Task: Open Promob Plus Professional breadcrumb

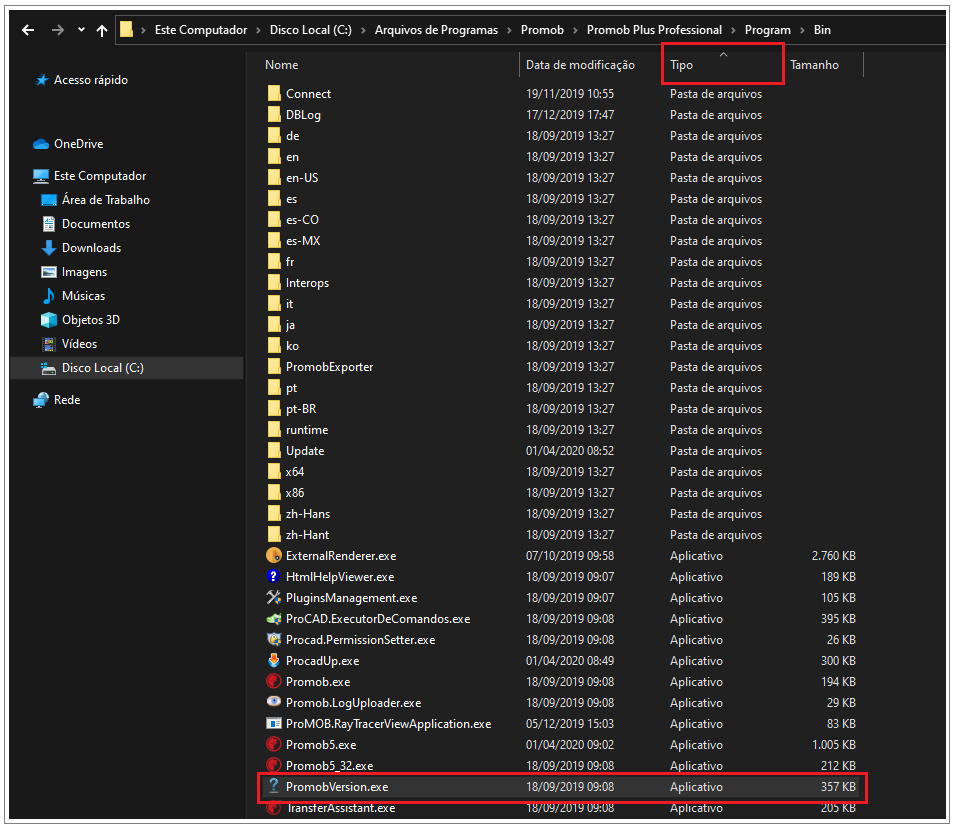Action: coord(654,30)
